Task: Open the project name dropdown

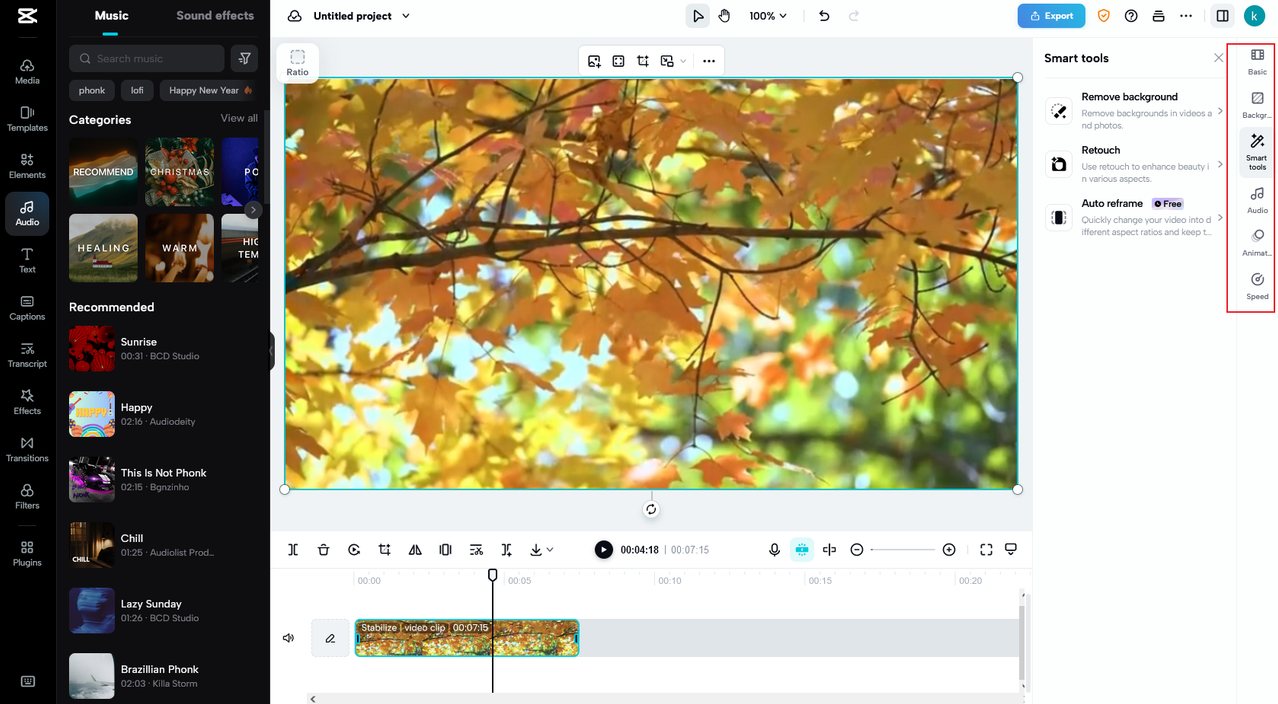Action: (x=405, y=16)
